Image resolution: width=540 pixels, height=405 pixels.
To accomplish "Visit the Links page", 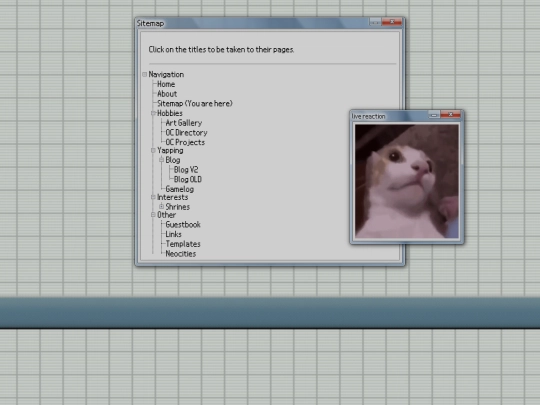I will point(173,234).
